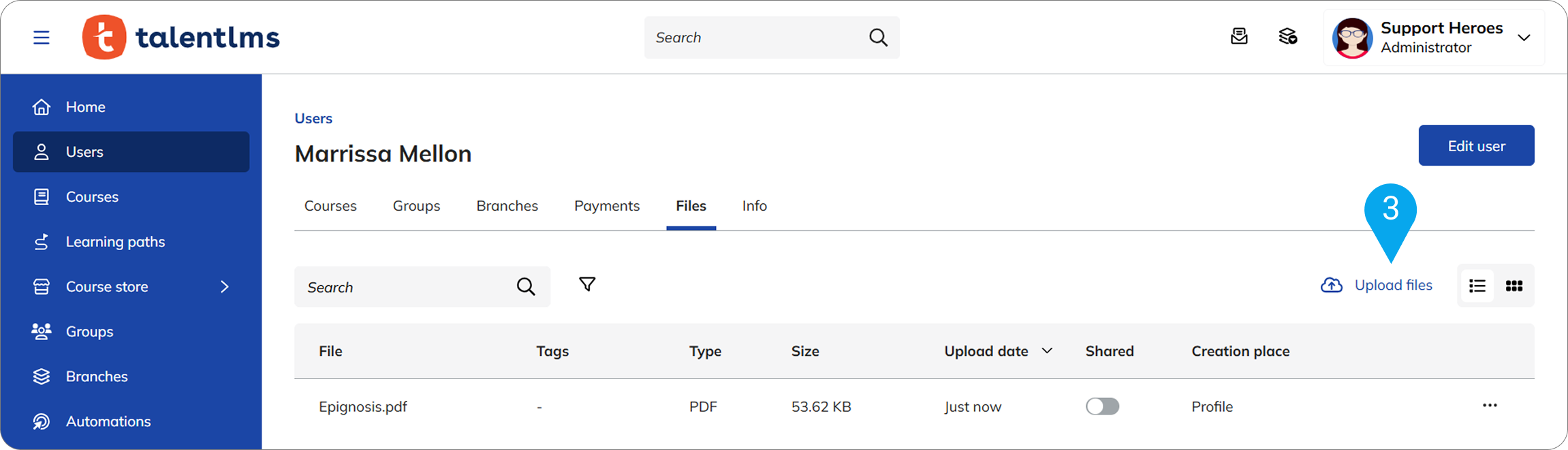Open the Upload date sort dropdown

click(x=1048, y=350)
